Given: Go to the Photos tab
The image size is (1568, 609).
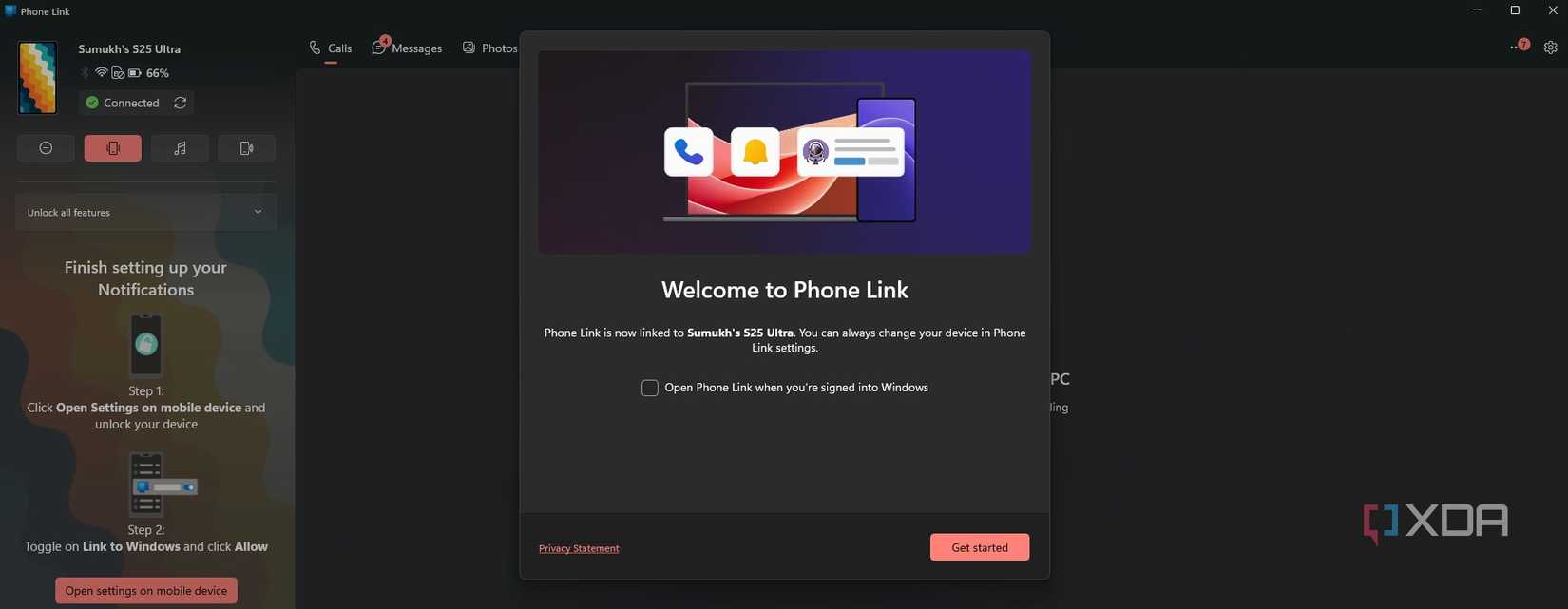Looking at the screenshot, I should coord(489,48).
